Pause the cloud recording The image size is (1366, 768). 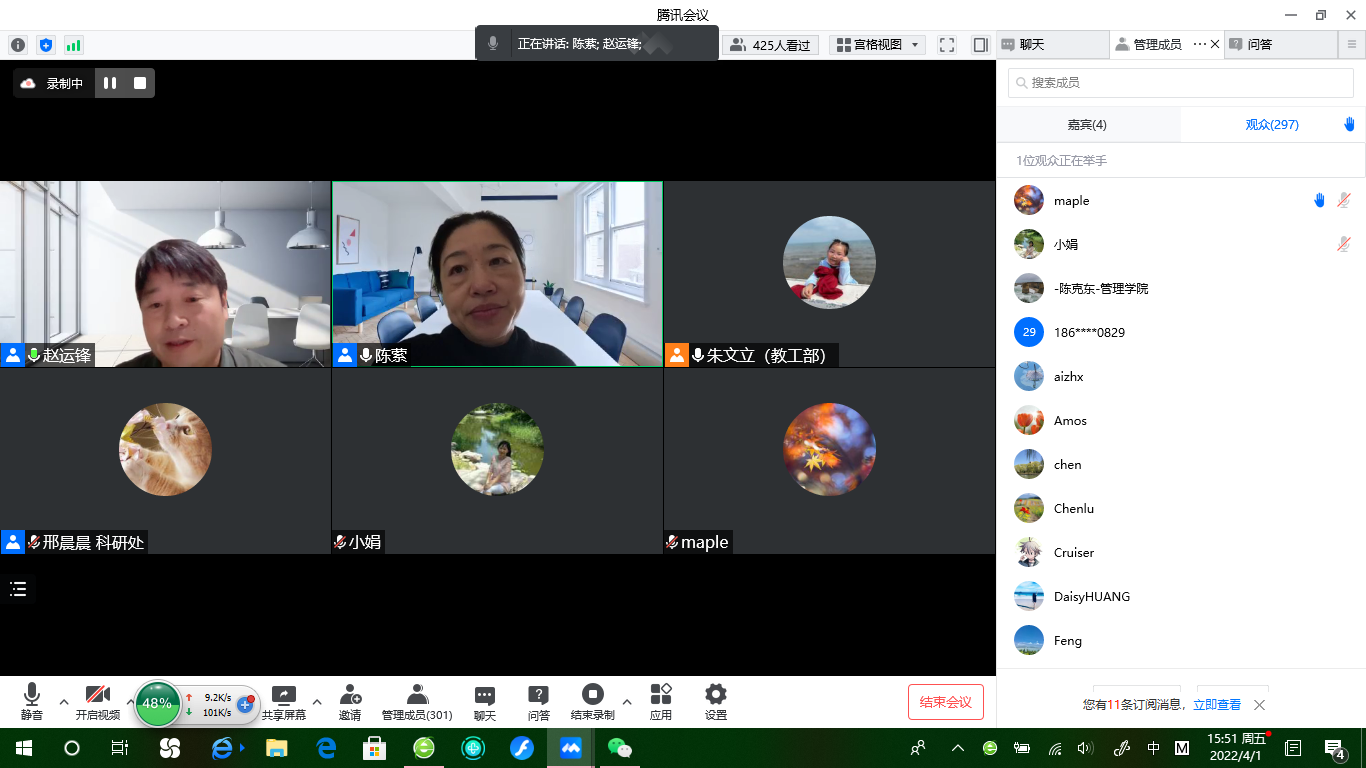(x=110, y=83)
